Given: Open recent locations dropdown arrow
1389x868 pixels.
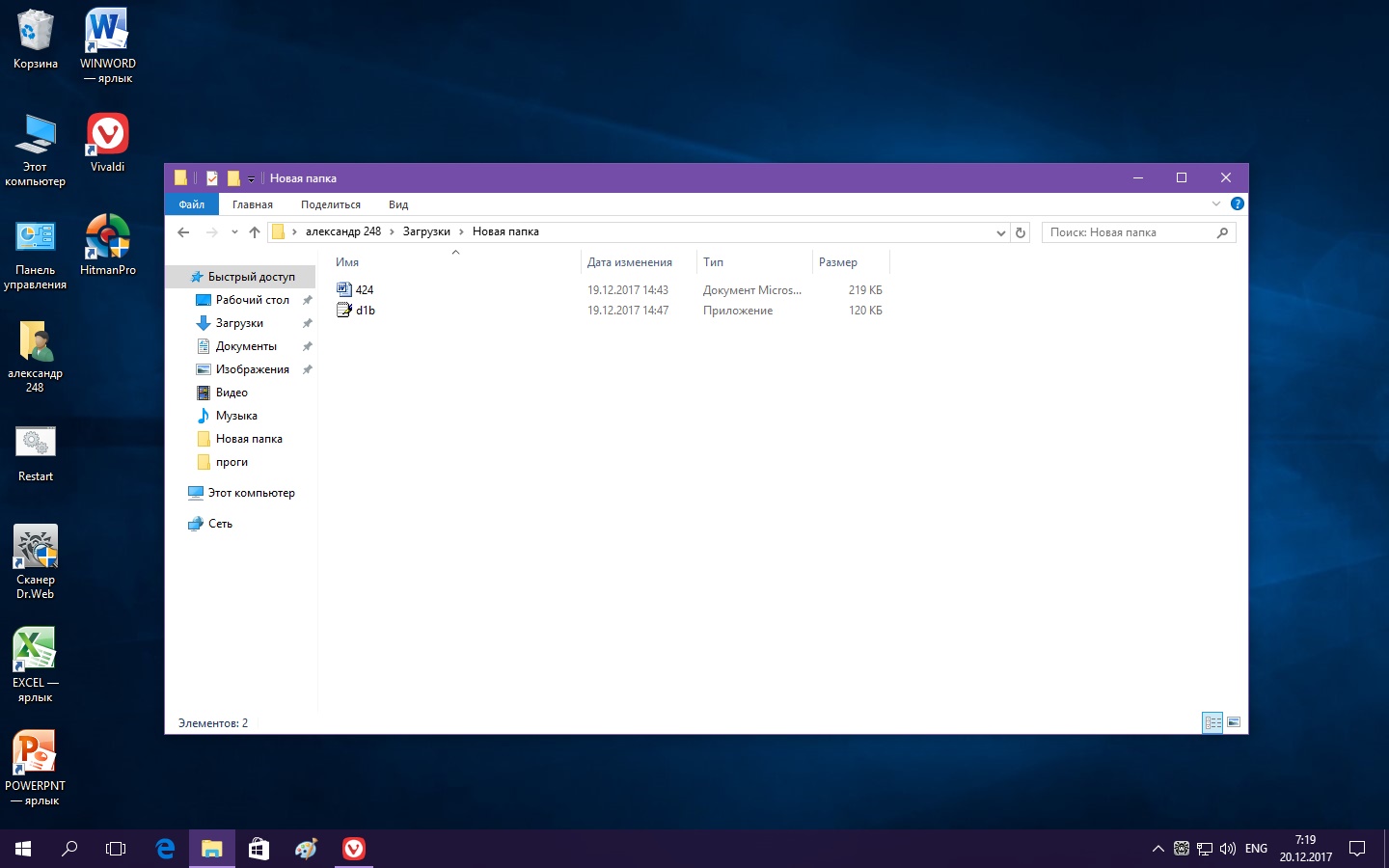Looking at the screenshot, I should point(234,232).
